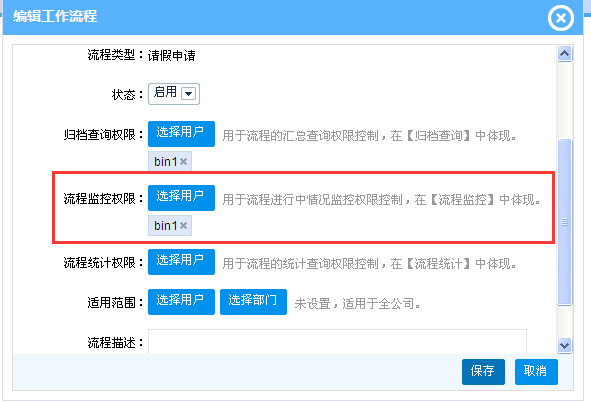Click 选择用户 for 归档查询权限
The image size is (591, 403).
click(181, 134)
